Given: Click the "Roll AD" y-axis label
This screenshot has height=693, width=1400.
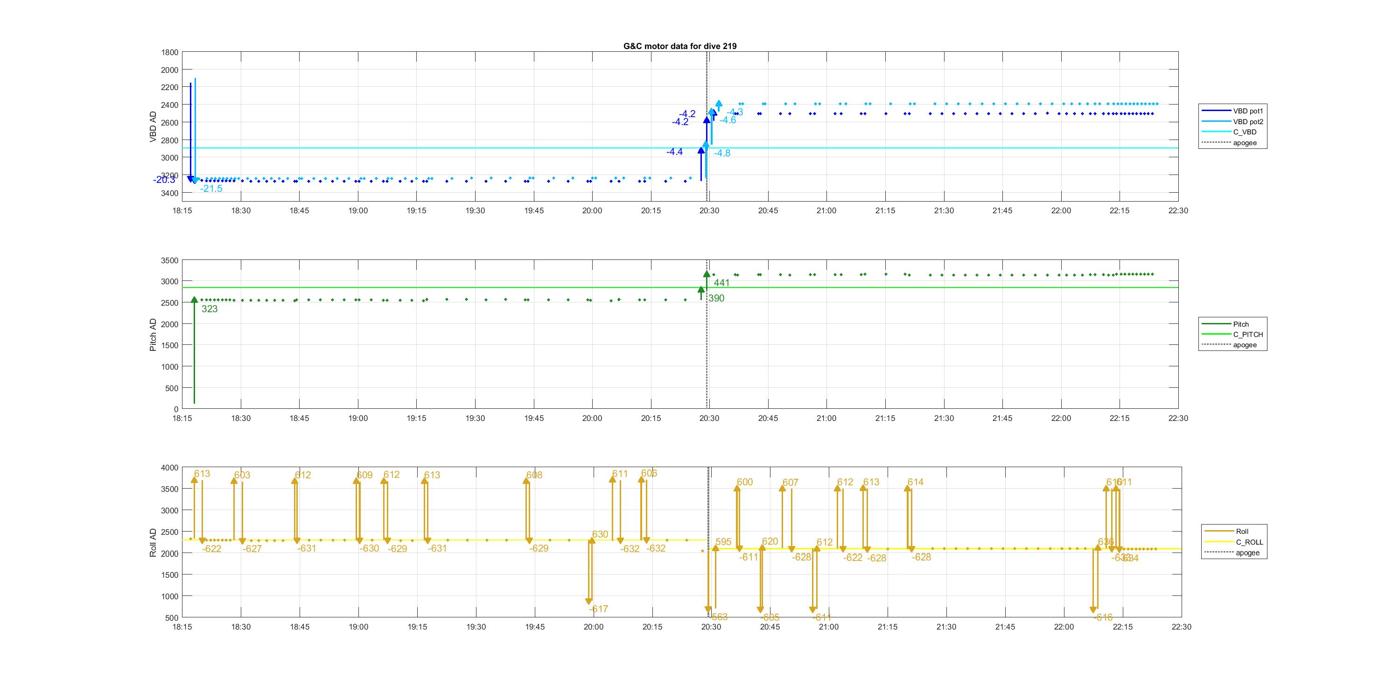Looking at the screenshot, I should [x=154, y=541].
